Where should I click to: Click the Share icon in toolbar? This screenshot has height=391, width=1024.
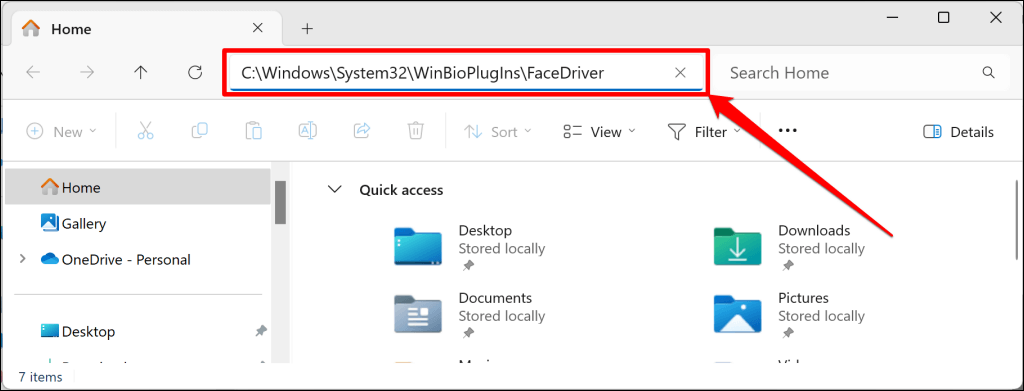[362, 131]
